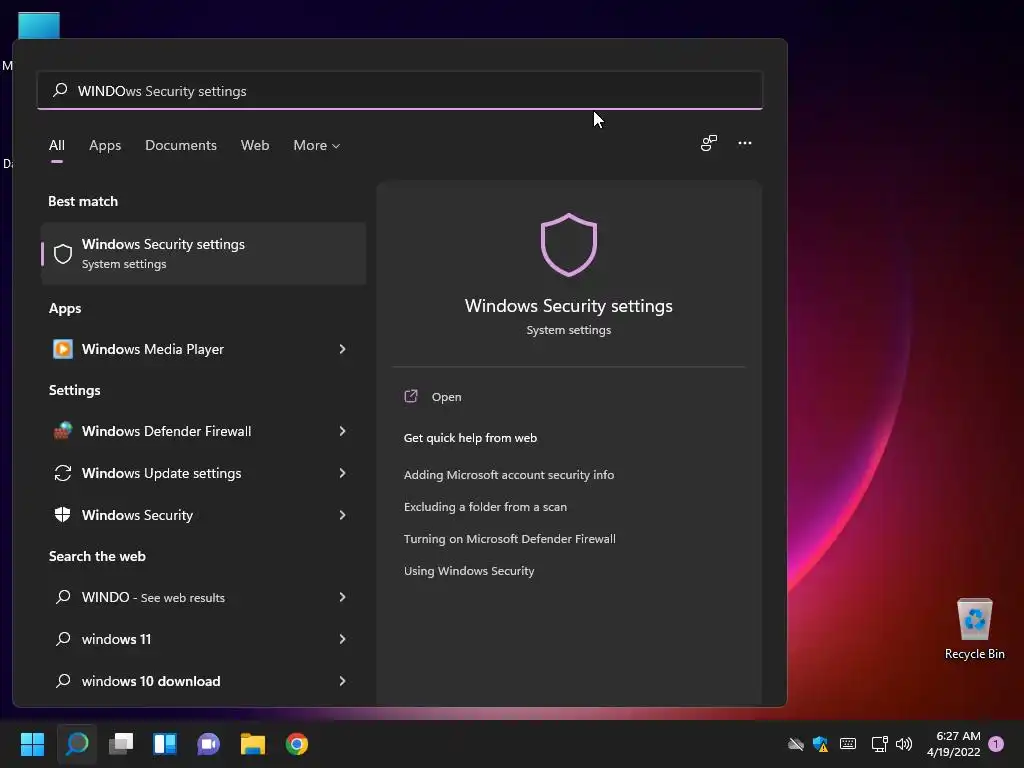1024x768 pixels.
Task: Expand Windows Defender Firewall result chevron
Action: [x=342, y=431]
